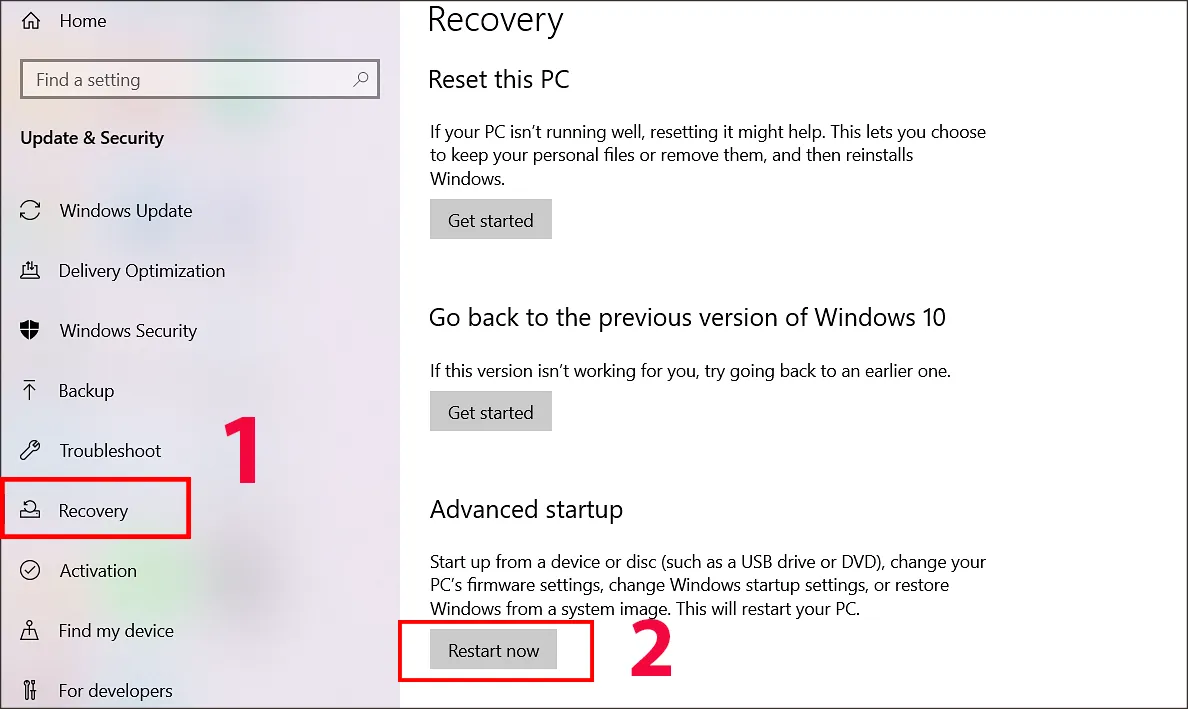The height and width of the screenshot is (709, 1188).
Task: Click the For developers icon
Action: pos(31,691)
